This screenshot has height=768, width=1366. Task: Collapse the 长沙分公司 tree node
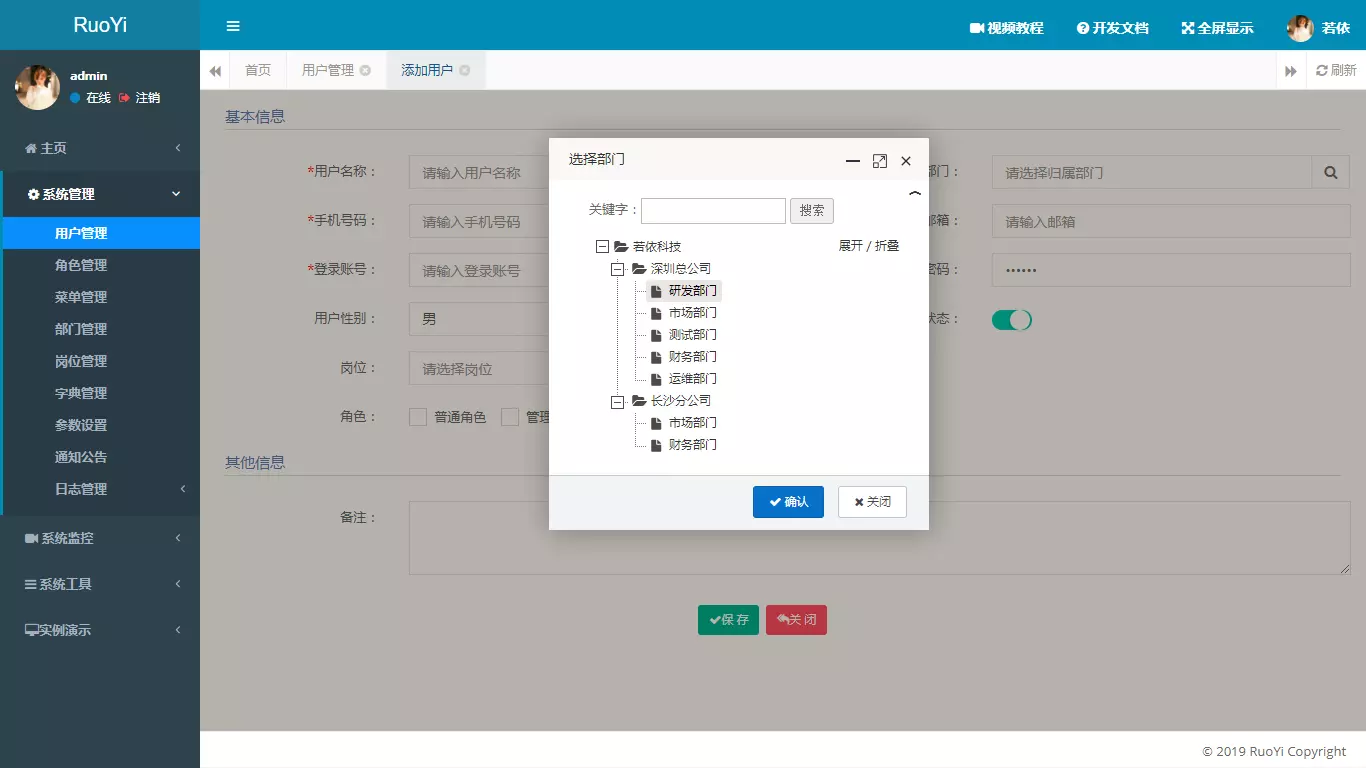pyautogui.click(x=618, y=400)
